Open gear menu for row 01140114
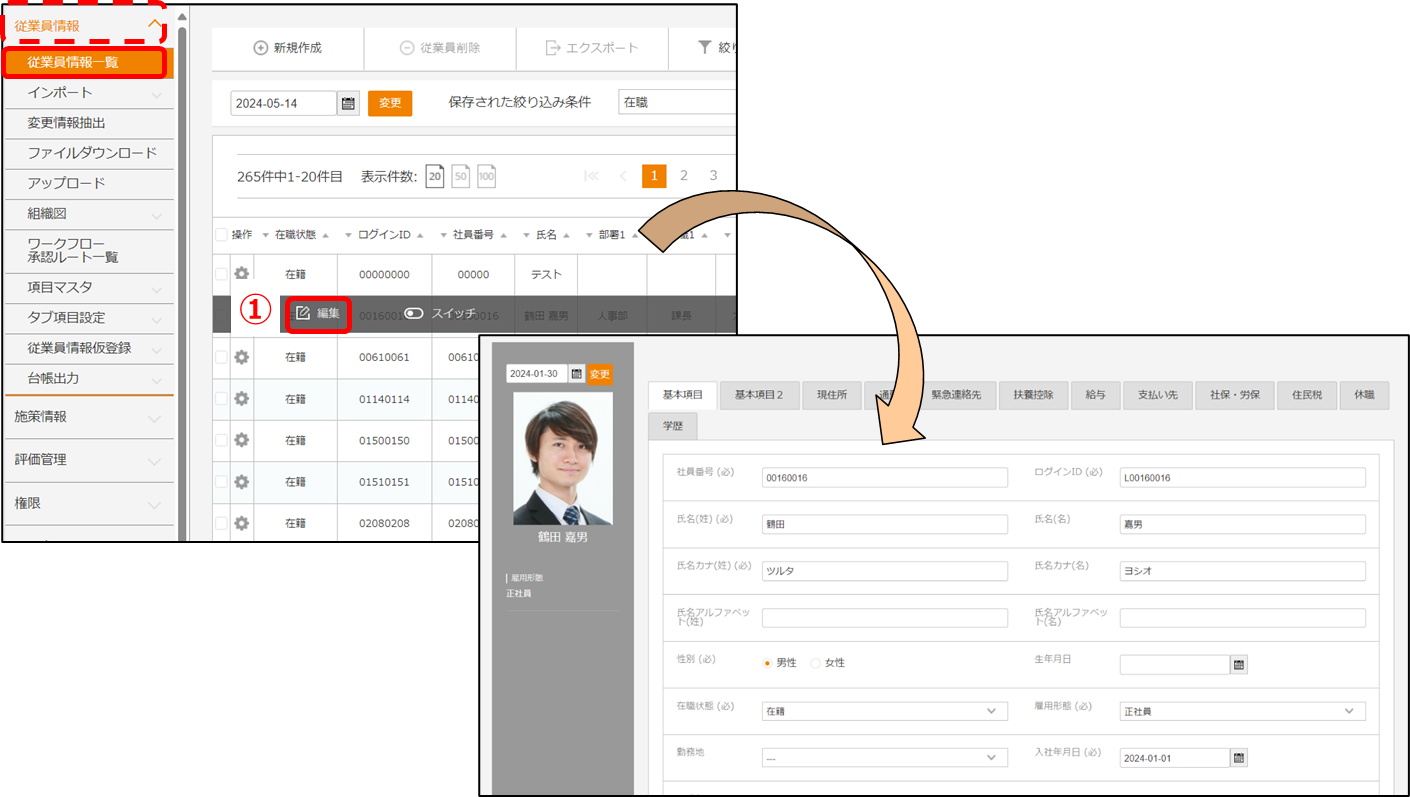 (x=241, y=398)
